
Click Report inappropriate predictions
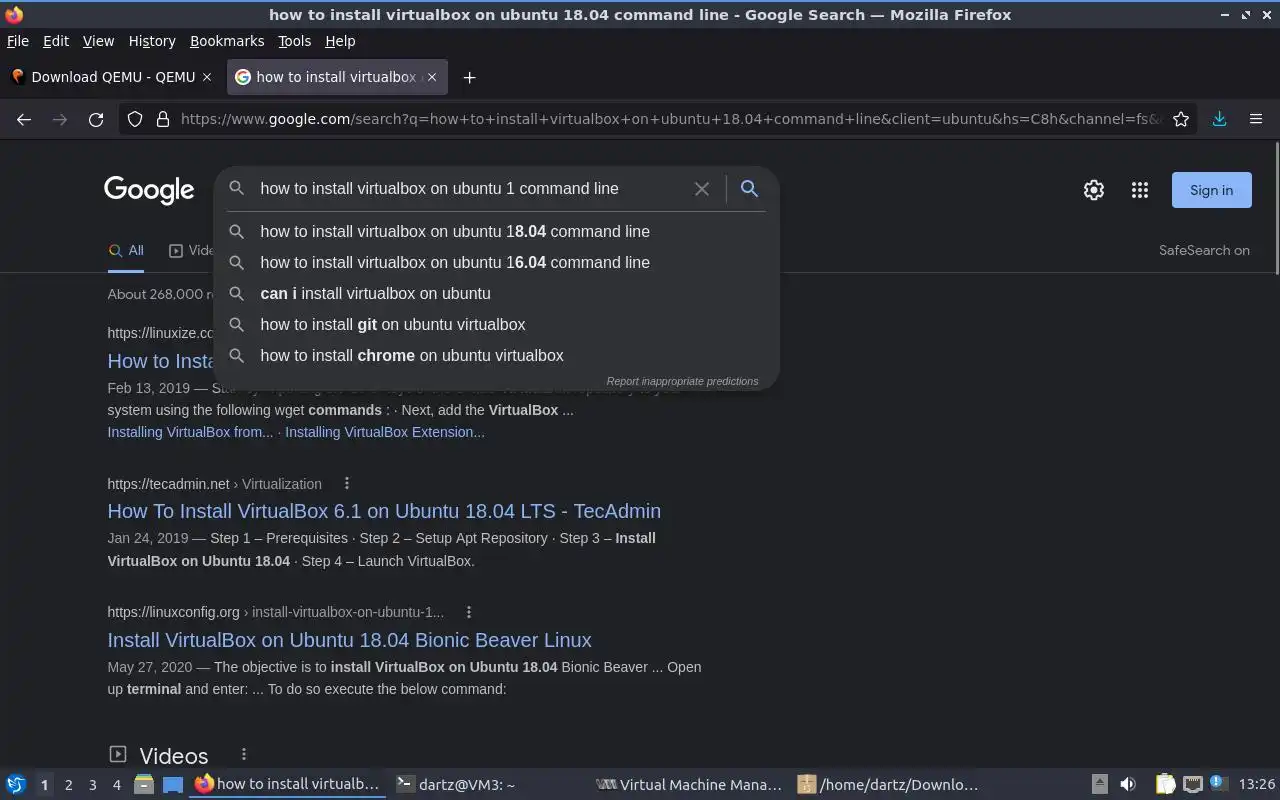[x=682, y=381]
